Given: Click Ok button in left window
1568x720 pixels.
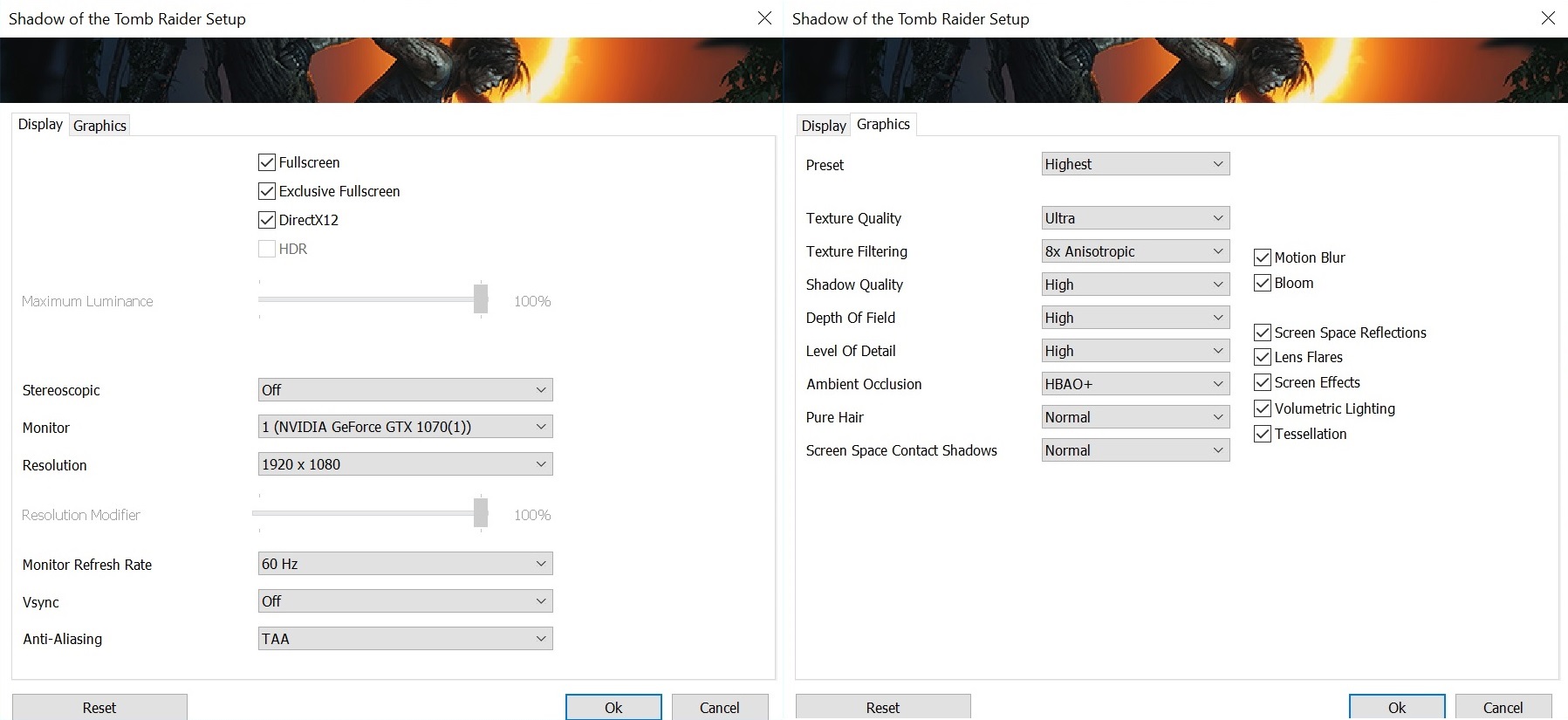Looking at the screenshot, I should [x=613, y=708].
